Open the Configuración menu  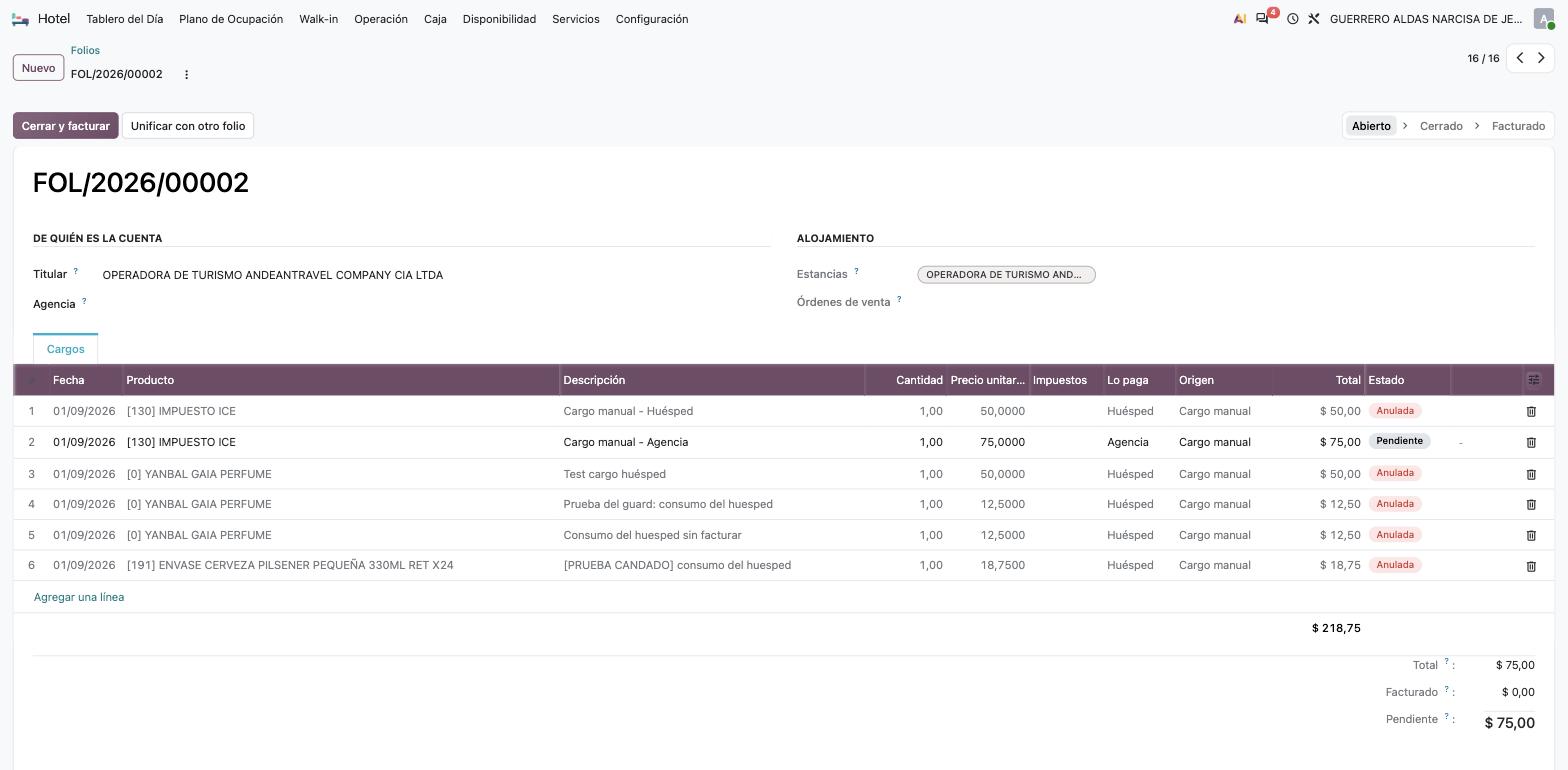click(652, 19)
